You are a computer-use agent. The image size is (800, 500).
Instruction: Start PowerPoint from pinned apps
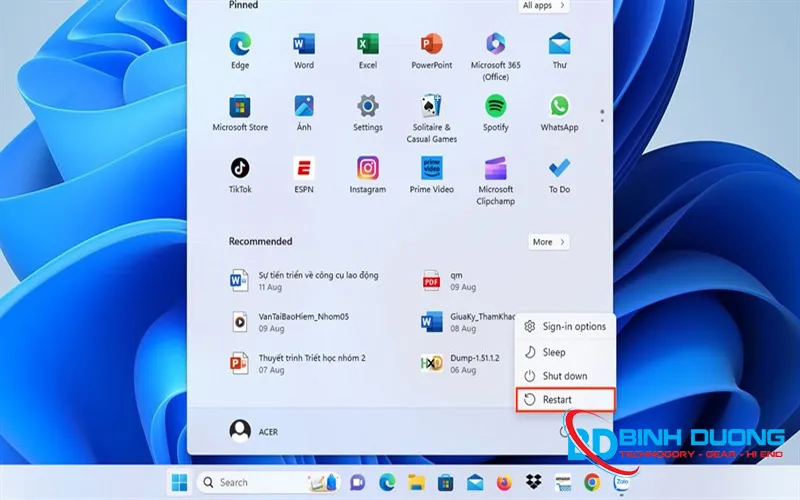click(x=432, y=50)
